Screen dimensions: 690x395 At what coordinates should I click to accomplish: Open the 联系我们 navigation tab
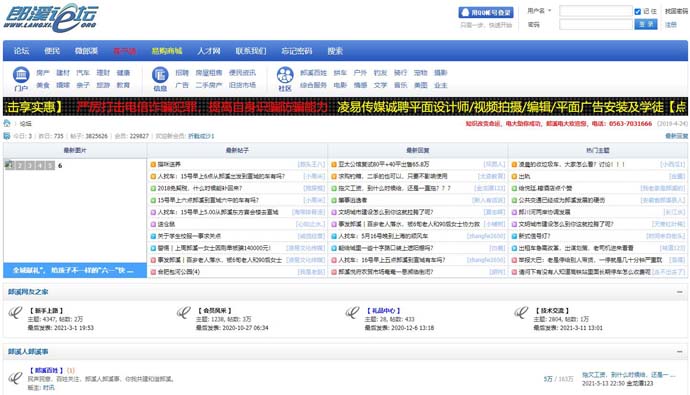click(251, 51)
